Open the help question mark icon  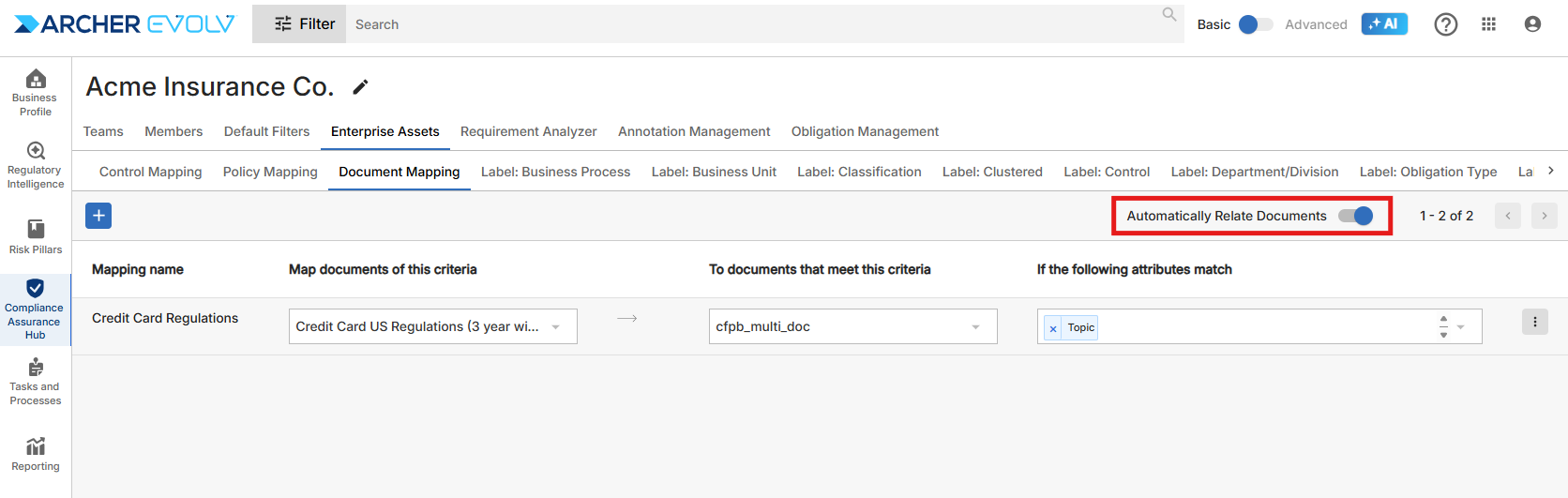1445,24
